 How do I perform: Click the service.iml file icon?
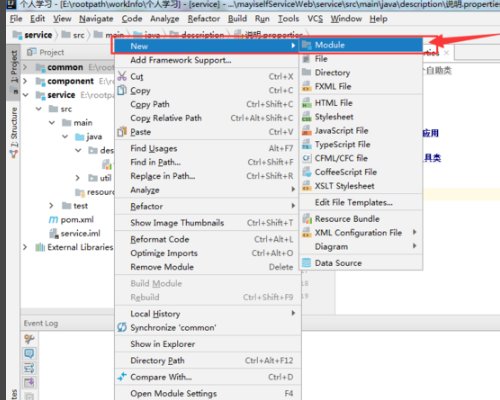(54, 233)
